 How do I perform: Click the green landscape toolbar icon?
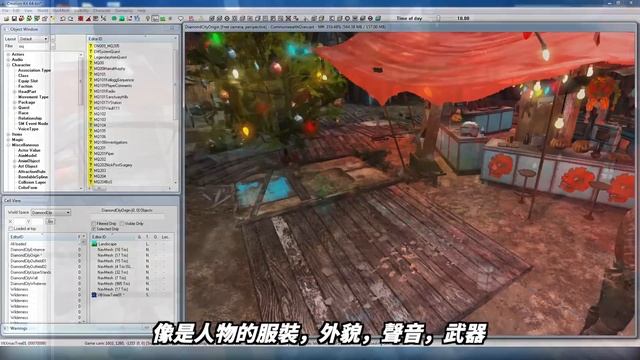click(163, 18)
